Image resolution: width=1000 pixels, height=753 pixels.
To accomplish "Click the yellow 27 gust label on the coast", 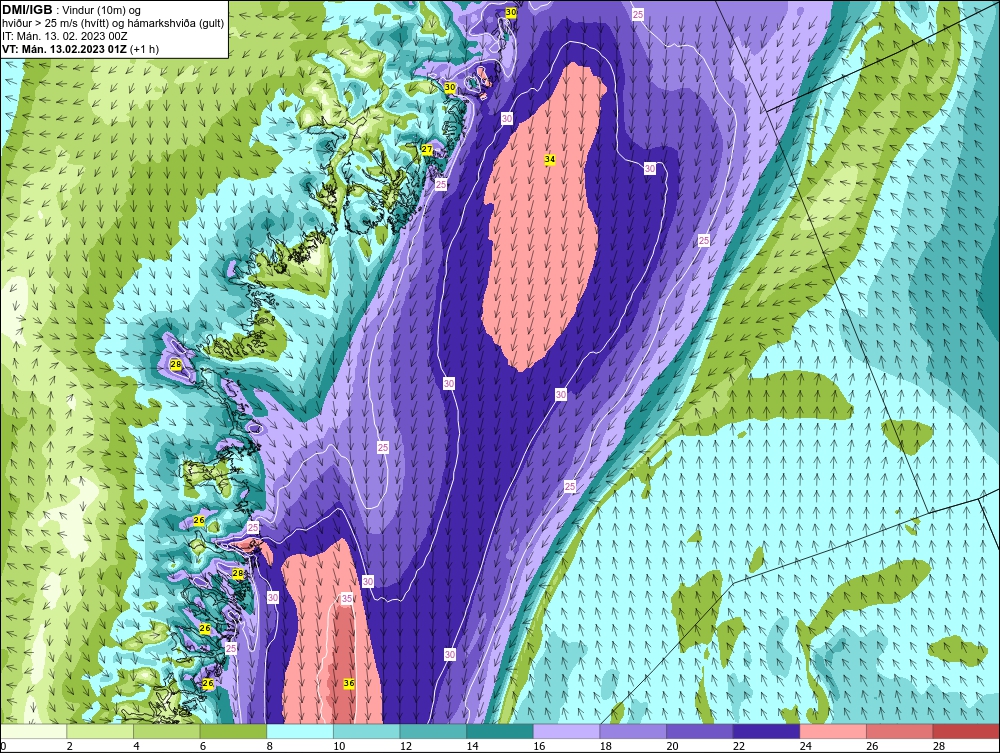I will [427, 150].
